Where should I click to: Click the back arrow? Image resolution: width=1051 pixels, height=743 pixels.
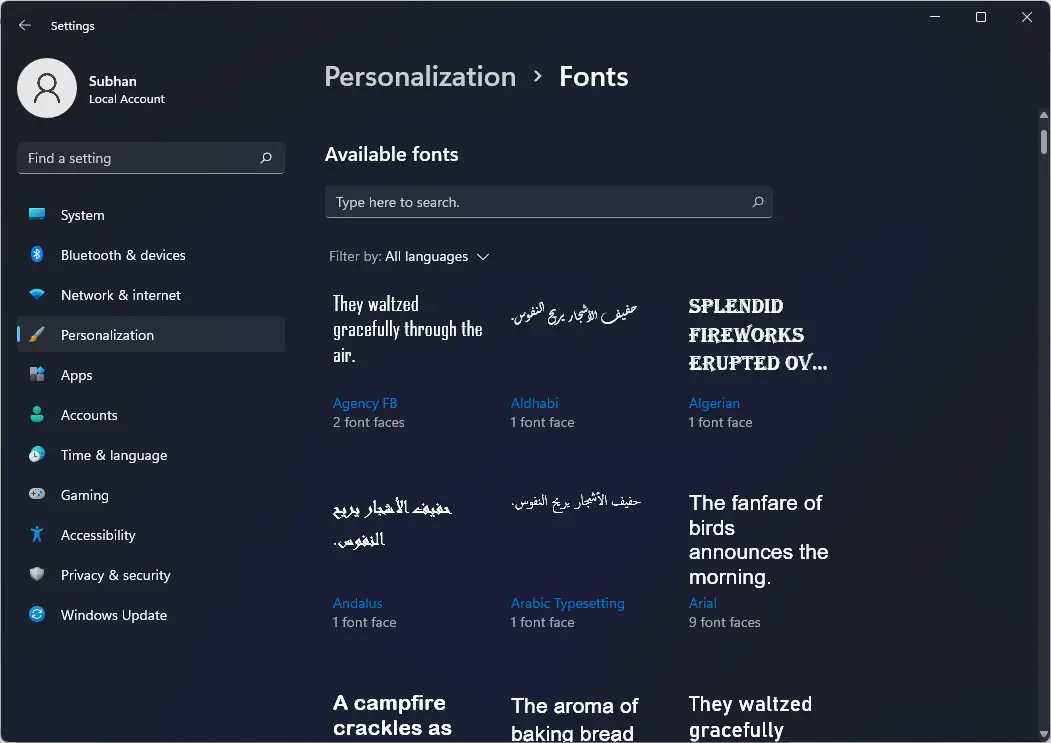pos(24,25)
